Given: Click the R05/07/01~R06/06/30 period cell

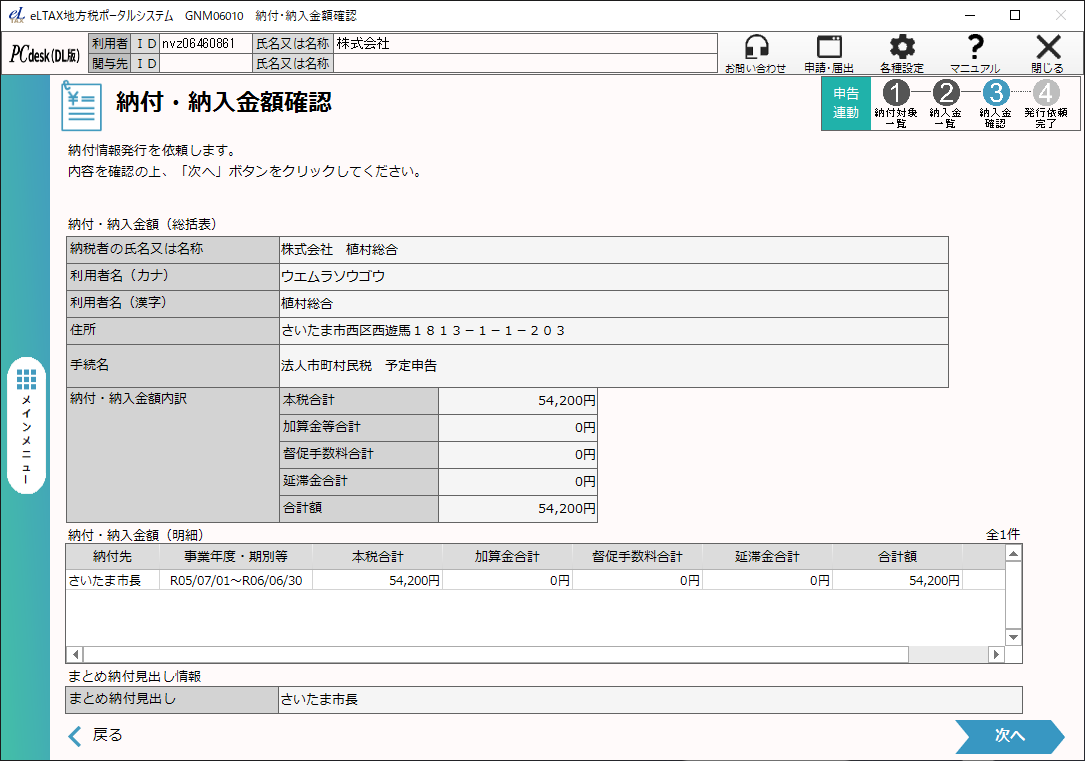Looking at the screenshot, I should 236,580.
